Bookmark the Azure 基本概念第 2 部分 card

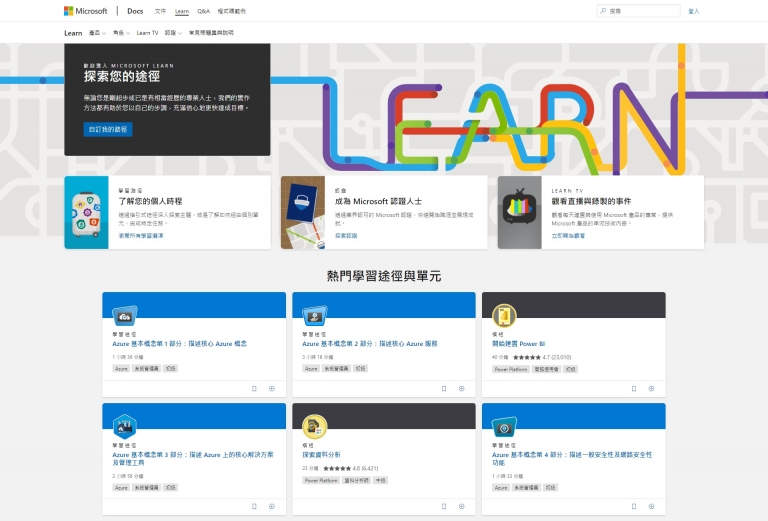(444, 389)
